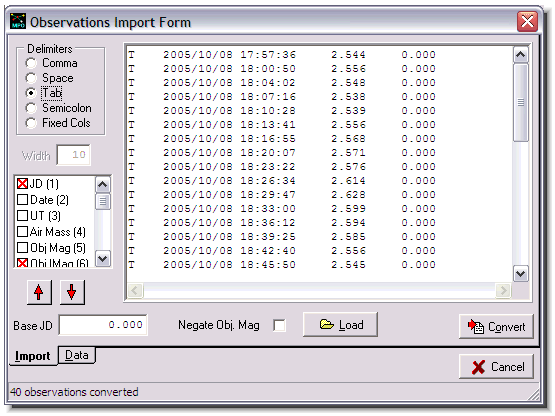Check the Obj Mag (5) field checkbox
The width and height of the screenshot is (555, 416).
click(x=22, y=248)
